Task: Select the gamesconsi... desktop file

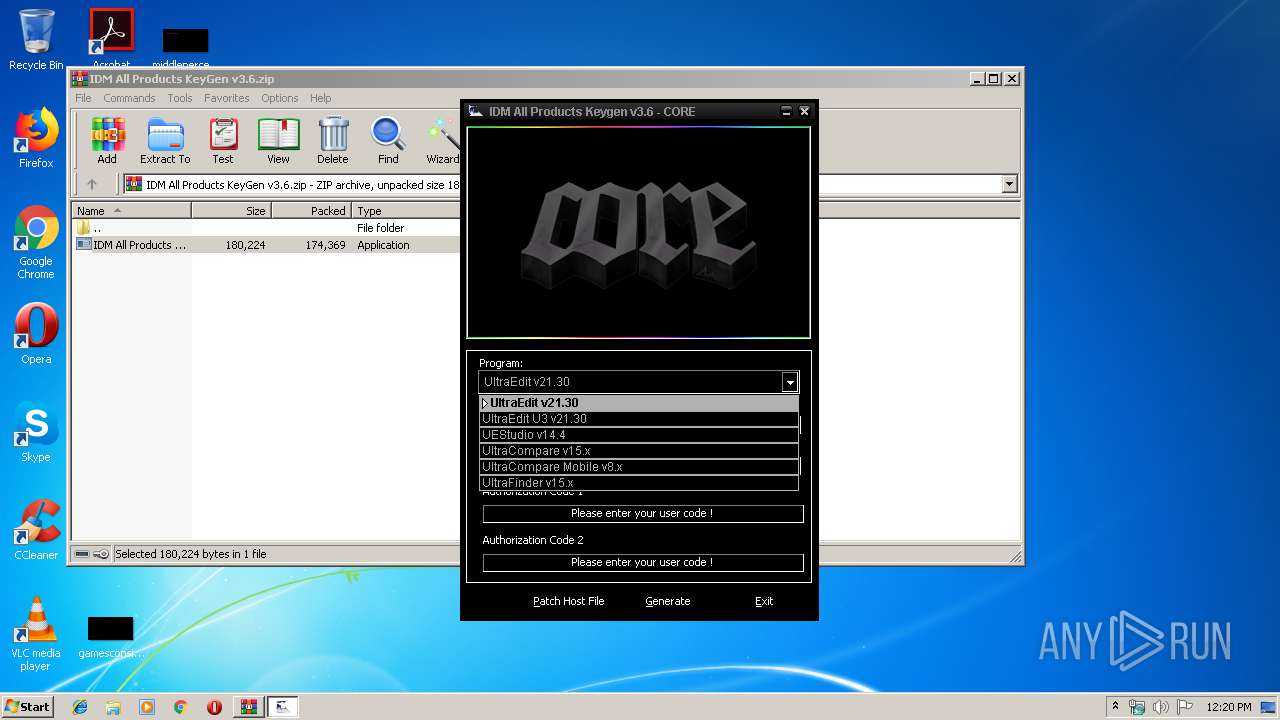Action: click(x=111, y=638)
